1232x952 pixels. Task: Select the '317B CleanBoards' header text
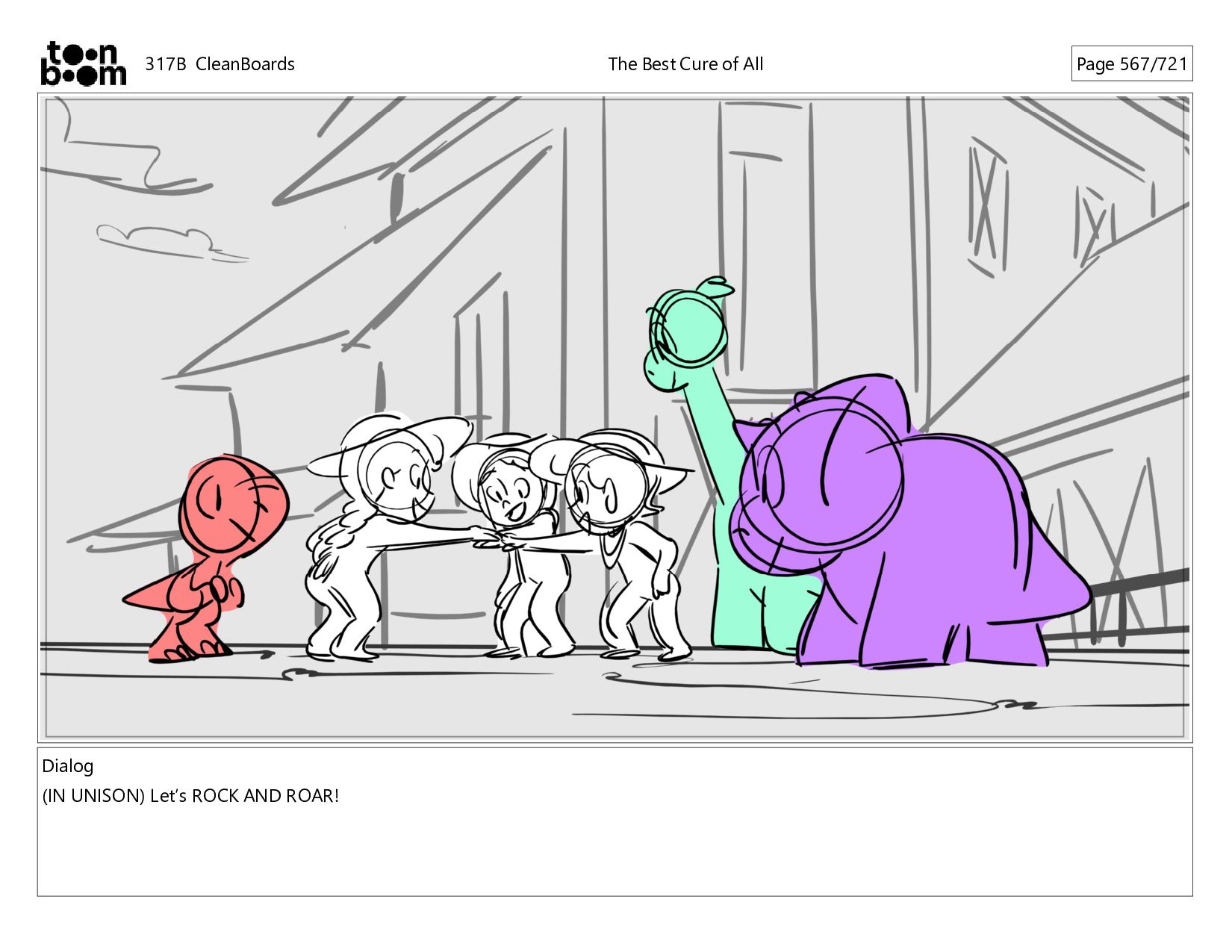220,64
